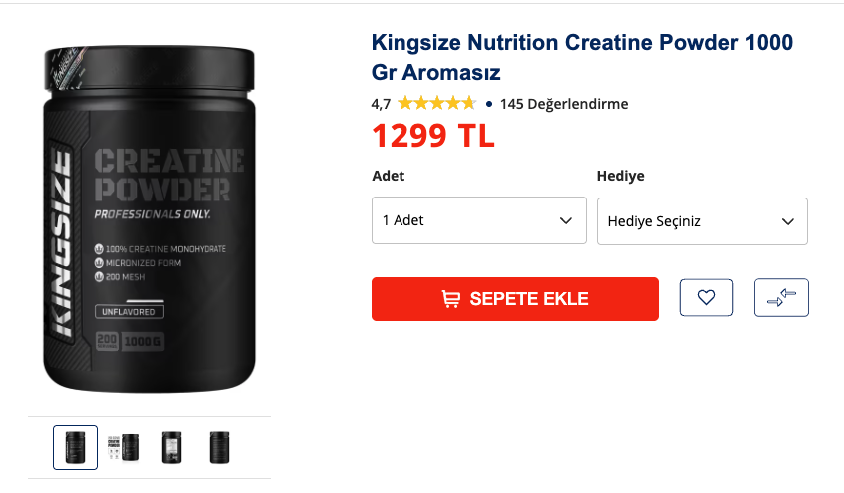Expand the Hediye Seçiniz dropdown
The height and width of the screenshot is (493, 844).
coord(702,221)
